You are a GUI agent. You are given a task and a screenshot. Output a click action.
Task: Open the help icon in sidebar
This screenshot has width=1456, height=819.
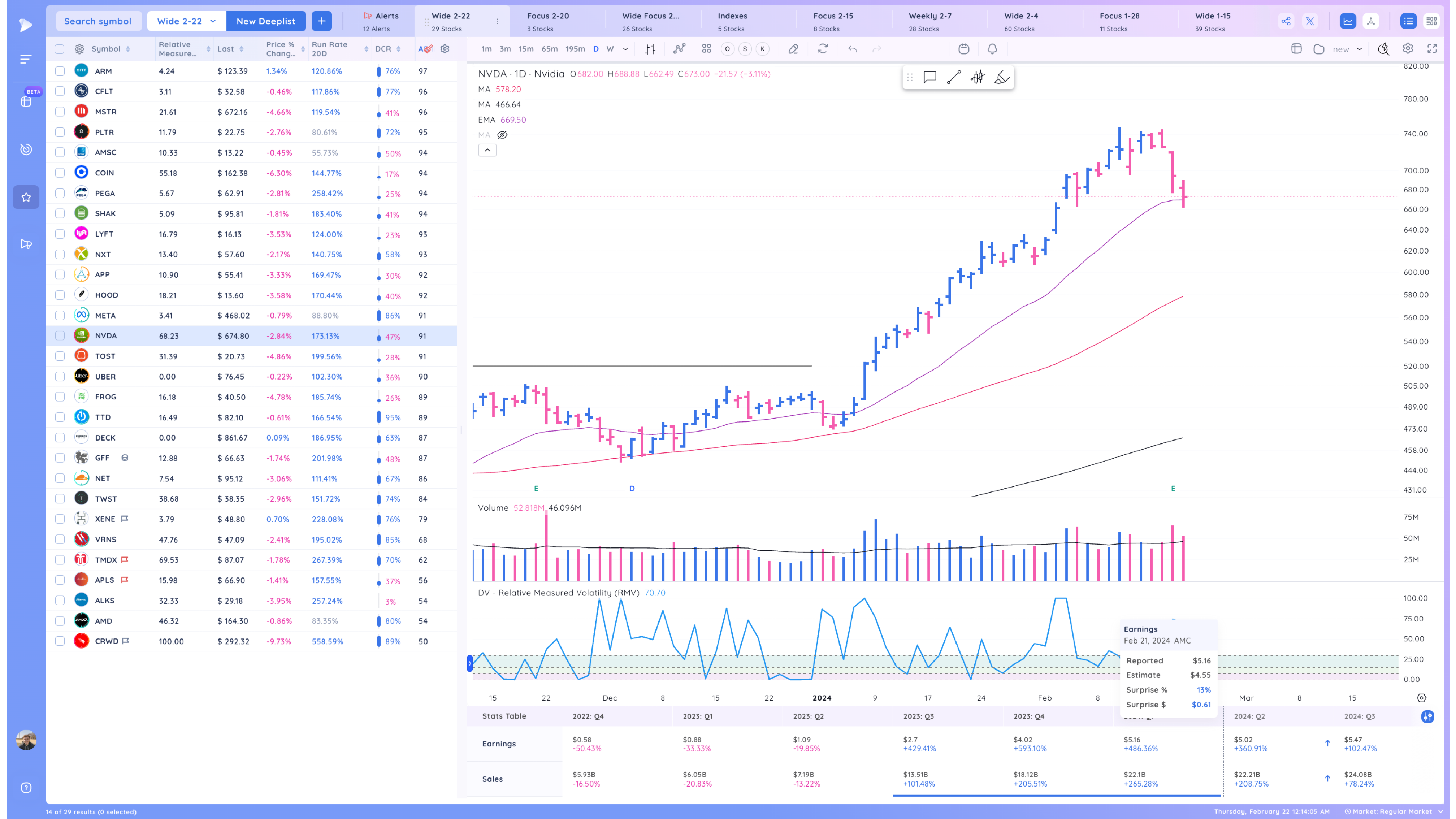26,788
